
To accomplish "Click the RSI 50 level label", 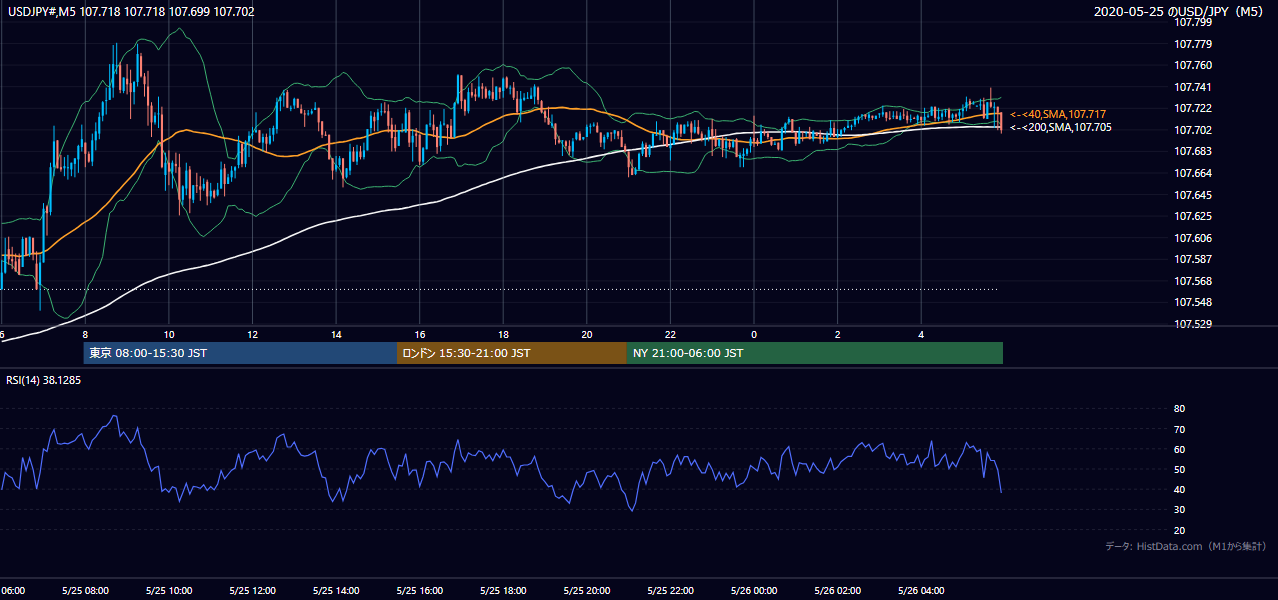I will (1179, 469).
